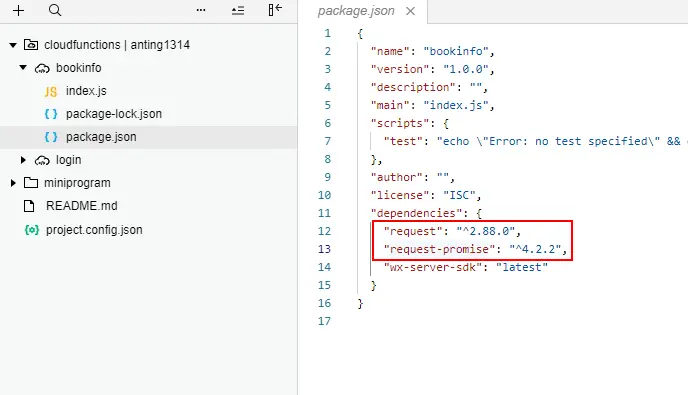Expand the miniprogram folder arrow
Screen dimensions: 688x395
click(x=13, y=183)
